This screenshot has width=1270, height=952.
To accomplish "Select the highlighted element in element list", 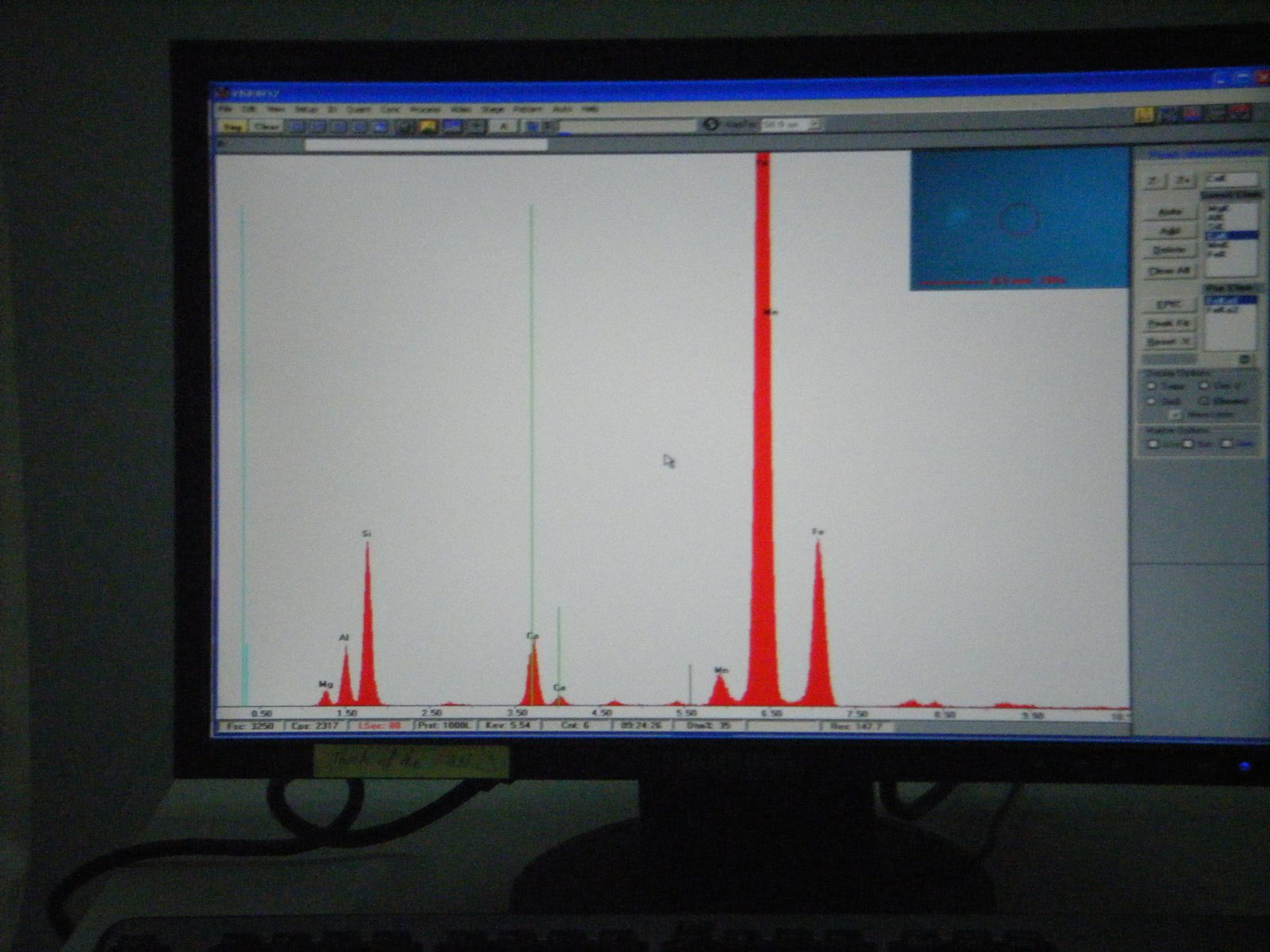I will tap(1230, 236).
